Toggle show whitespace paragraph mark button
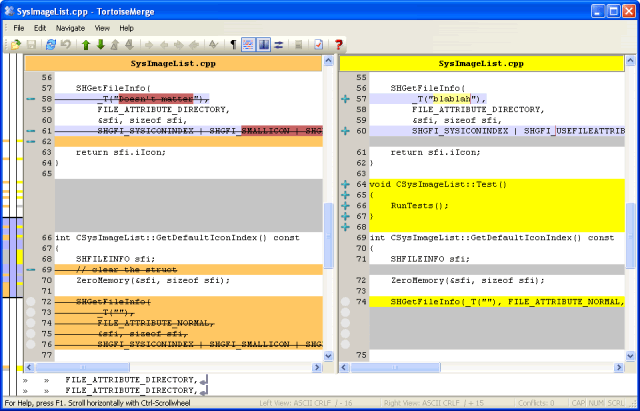 tap(233, 45)
